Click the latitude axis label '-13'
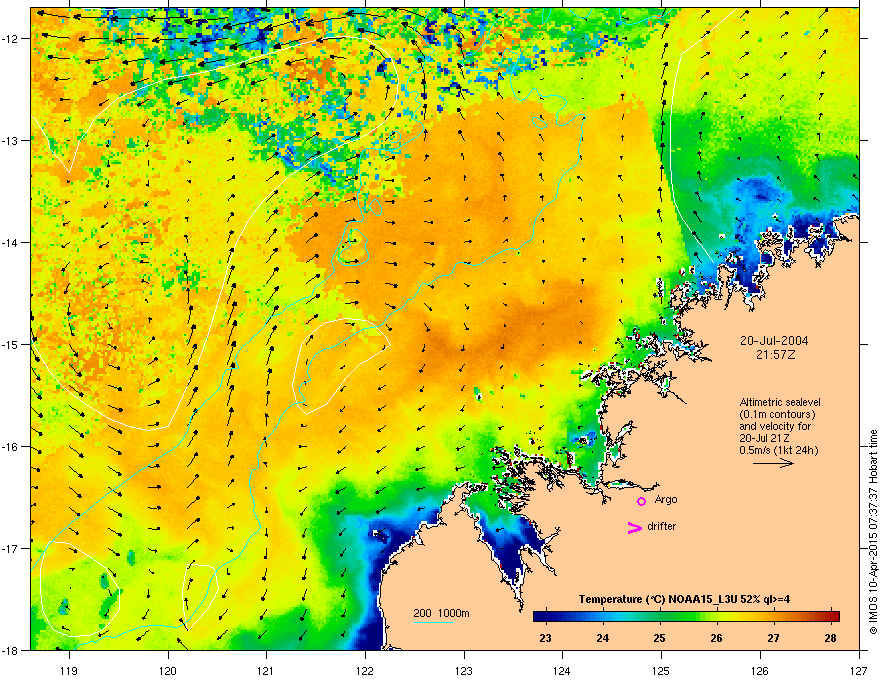This screenshot has width=880, height=680. coord(11,140)
